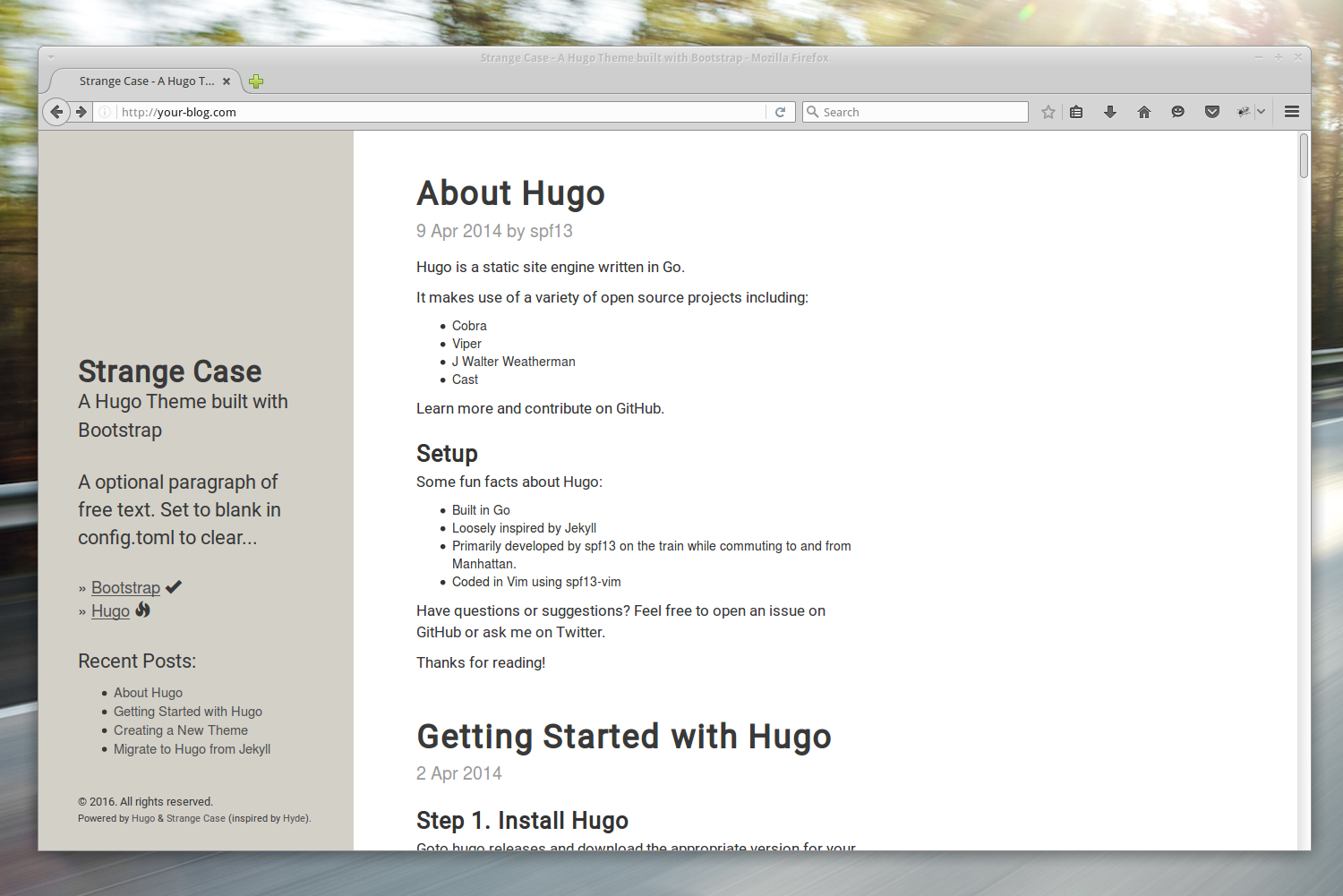Expand the Firebug dropdown arrow
The height and width of the screenshot is (896, 1343).
pos(1262,112)
